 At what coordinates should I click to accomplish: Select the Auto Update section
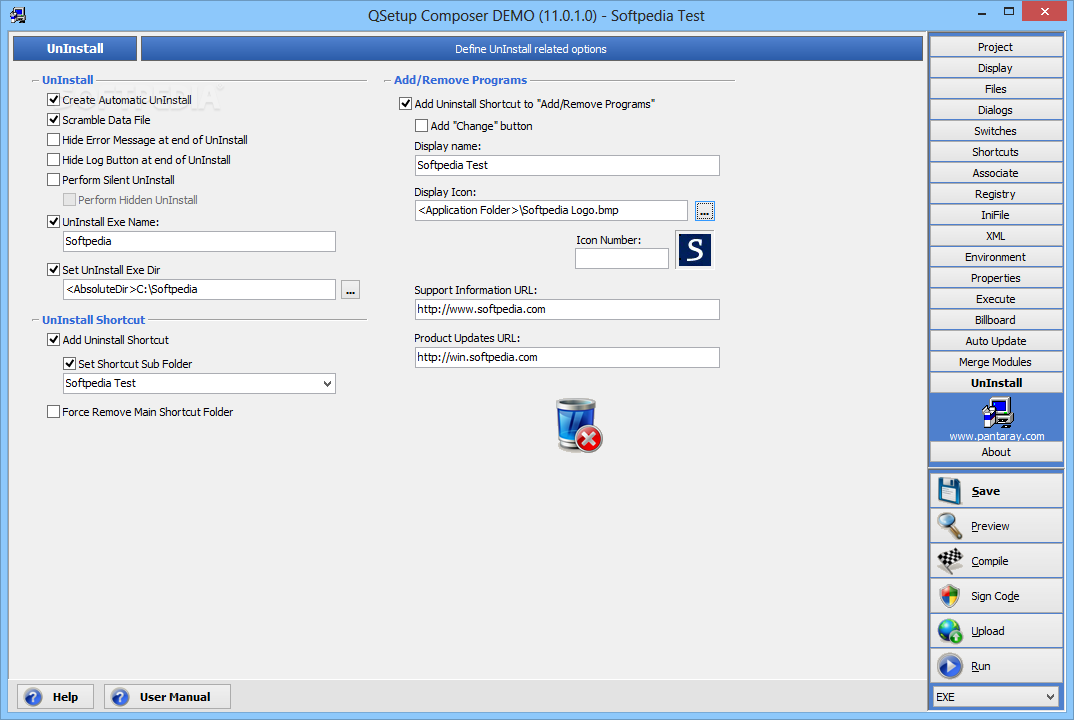click(996, 341)
